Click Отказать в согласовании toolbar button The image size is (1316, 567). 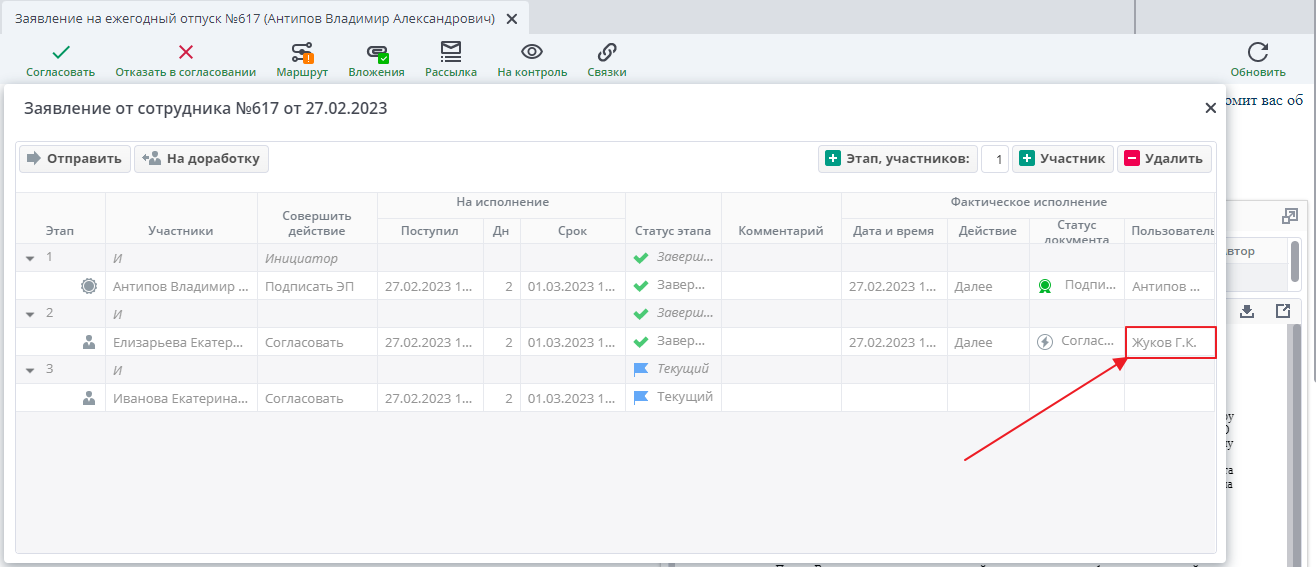click(185, 61)
